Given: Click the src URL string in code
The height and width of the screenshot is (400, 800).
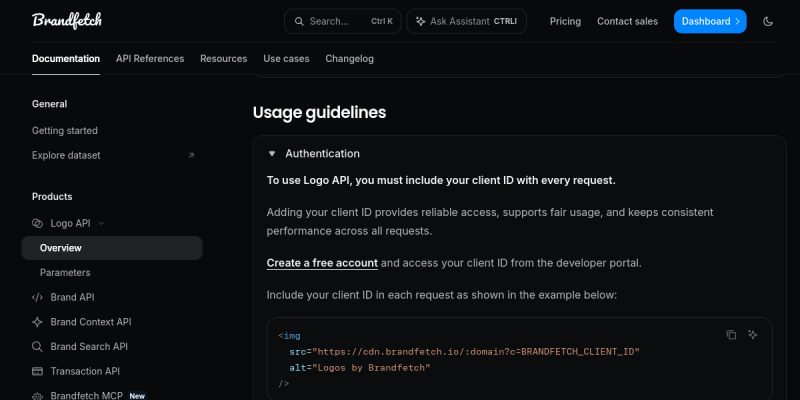Looking at the screenshot, I should 476,352.
